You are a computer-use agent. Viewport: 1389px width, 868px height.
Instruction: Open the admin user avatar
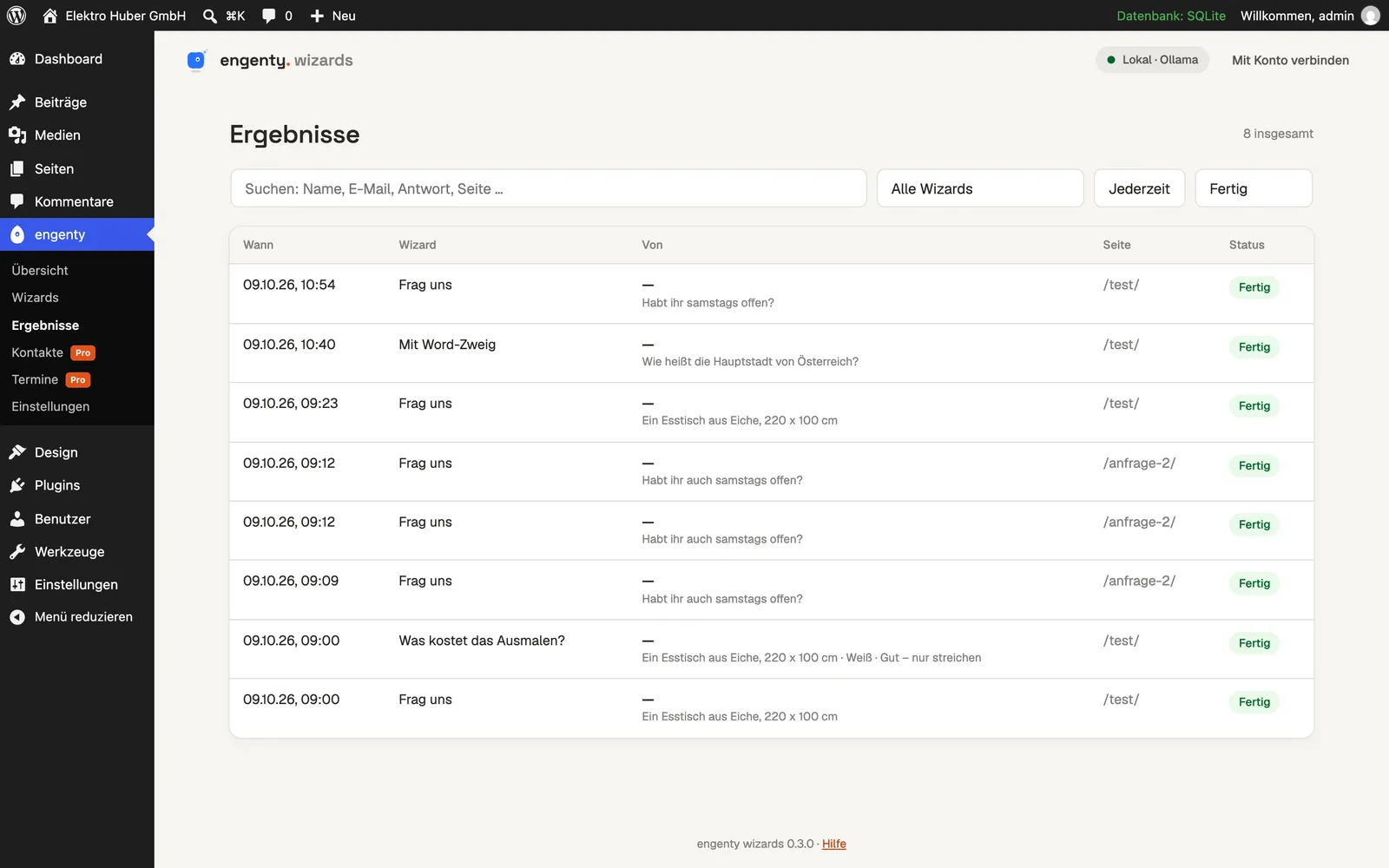coord(1371,16)
